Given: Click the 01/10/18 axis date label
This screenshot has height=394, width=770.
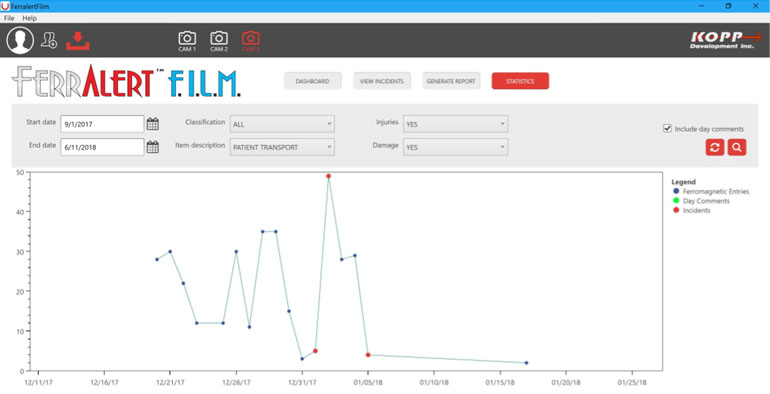Looking at the screenshot, I should point(434,382).
